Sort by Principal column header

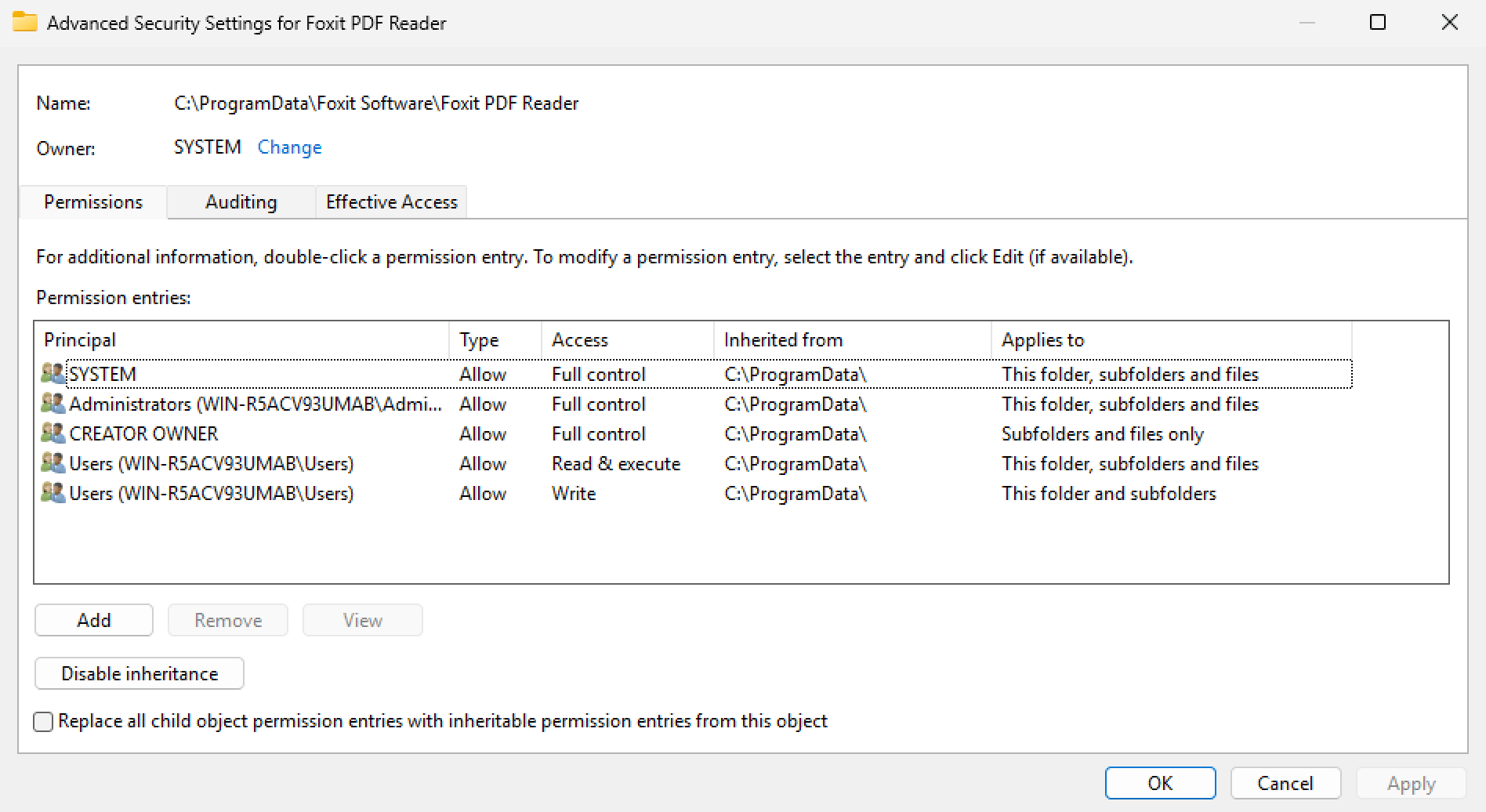(242, 339)
